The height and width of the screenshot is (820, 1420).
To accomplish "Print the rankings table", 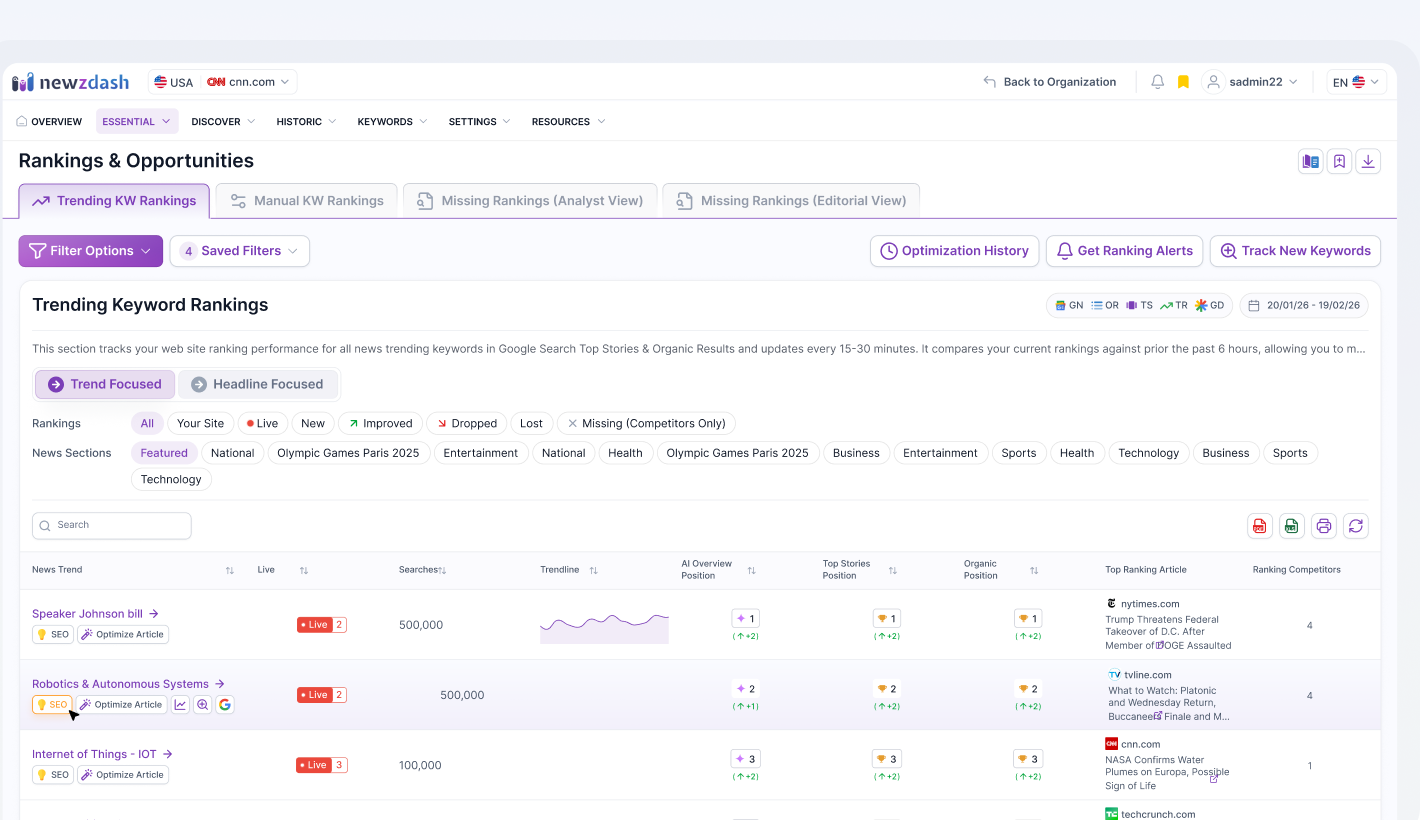I will [x=1324, y=526].
